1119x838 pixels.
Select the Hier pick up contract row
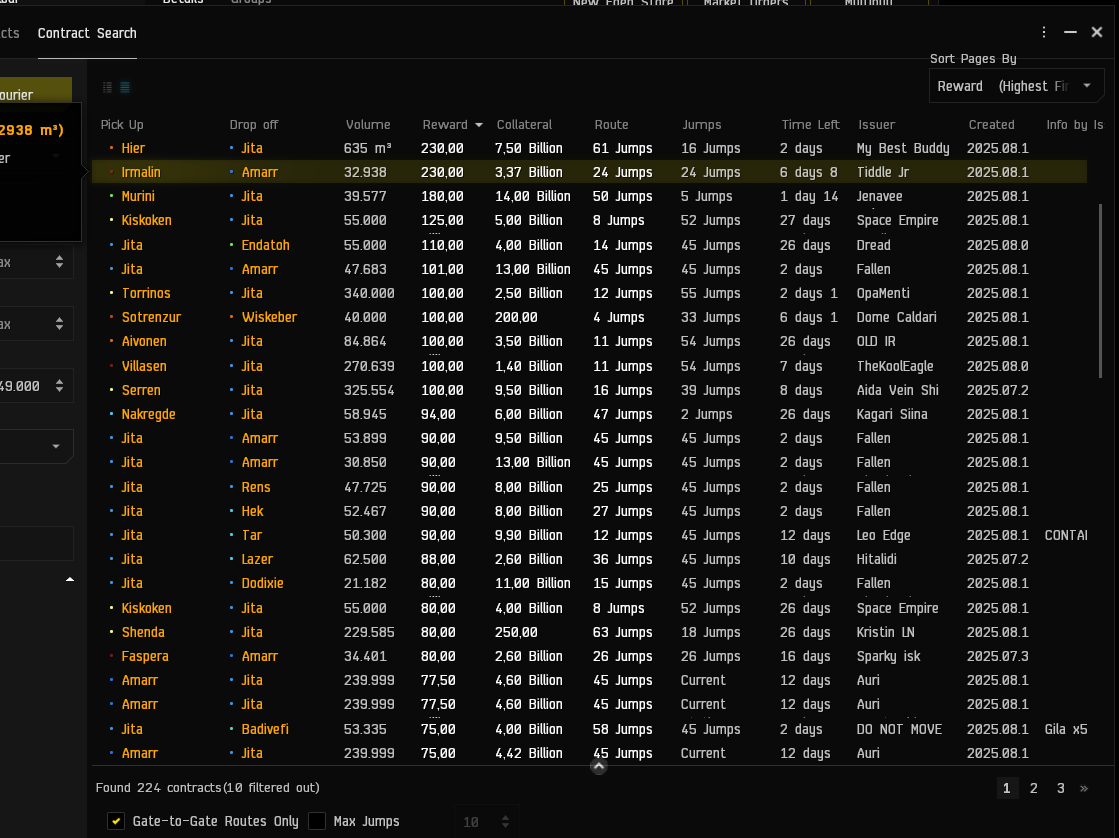click(589, 148)
